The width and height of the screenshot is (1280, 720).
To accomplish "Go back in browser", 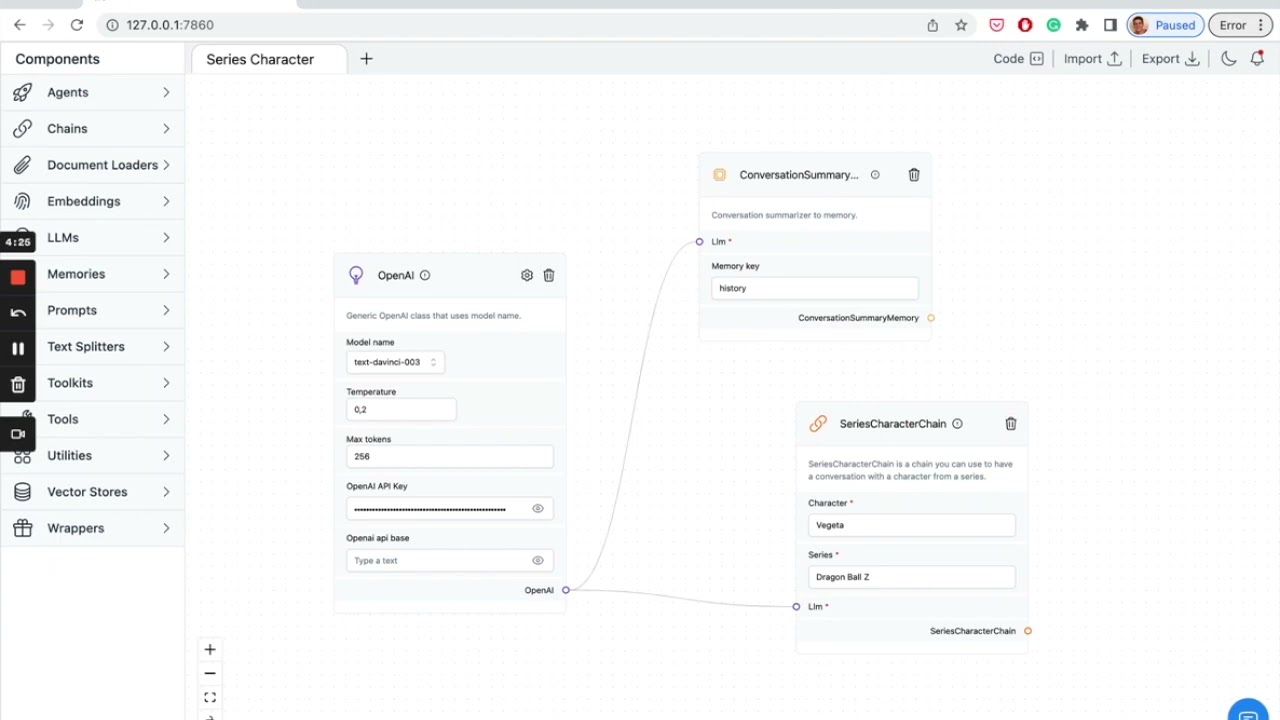I will [20, 25].
